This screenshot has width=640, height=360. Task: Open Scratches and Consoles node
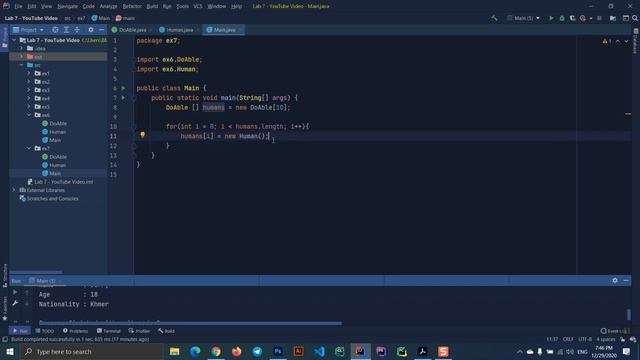pos(49,198)
